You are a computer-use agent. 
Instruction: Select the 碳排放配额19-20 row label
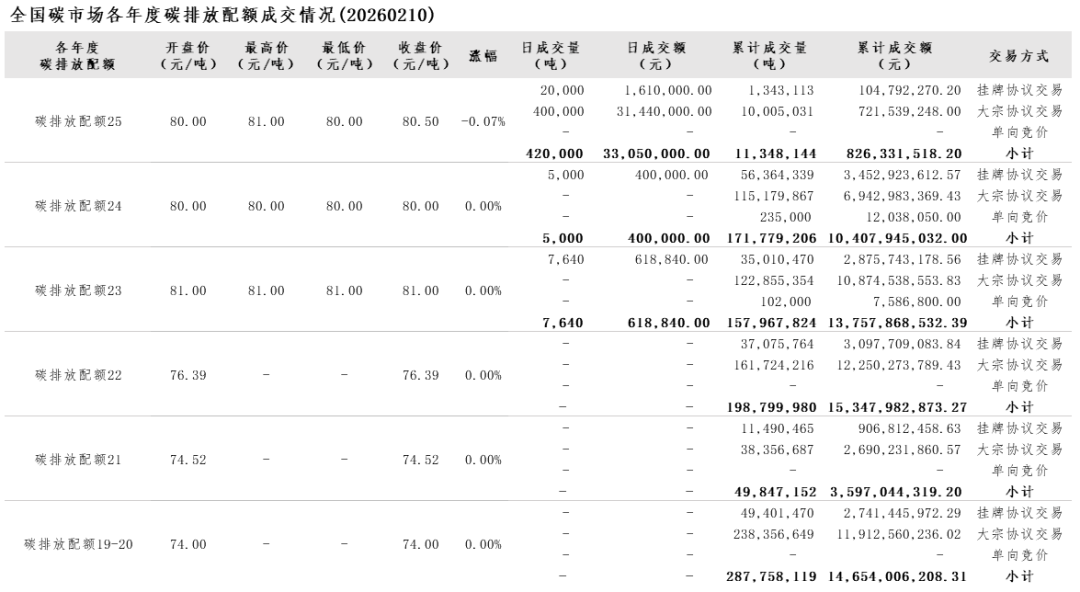tap(78, 545)
